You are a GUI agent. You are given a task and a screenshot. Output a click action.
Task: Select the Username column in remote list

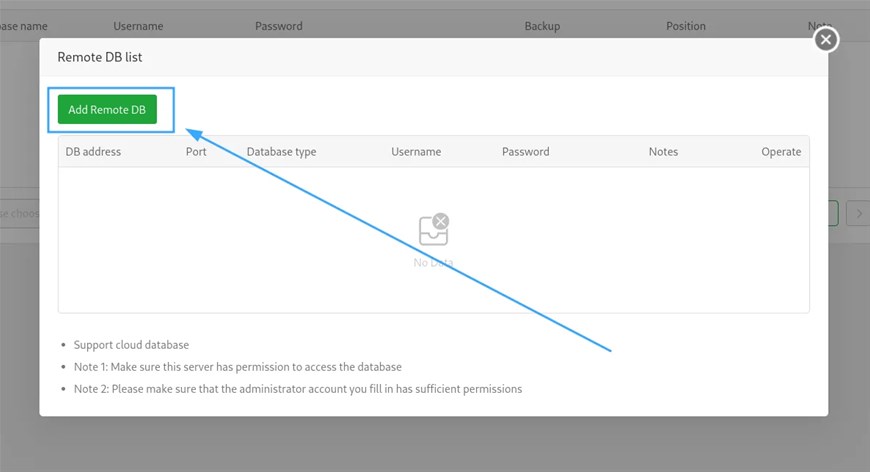[416, 151]
